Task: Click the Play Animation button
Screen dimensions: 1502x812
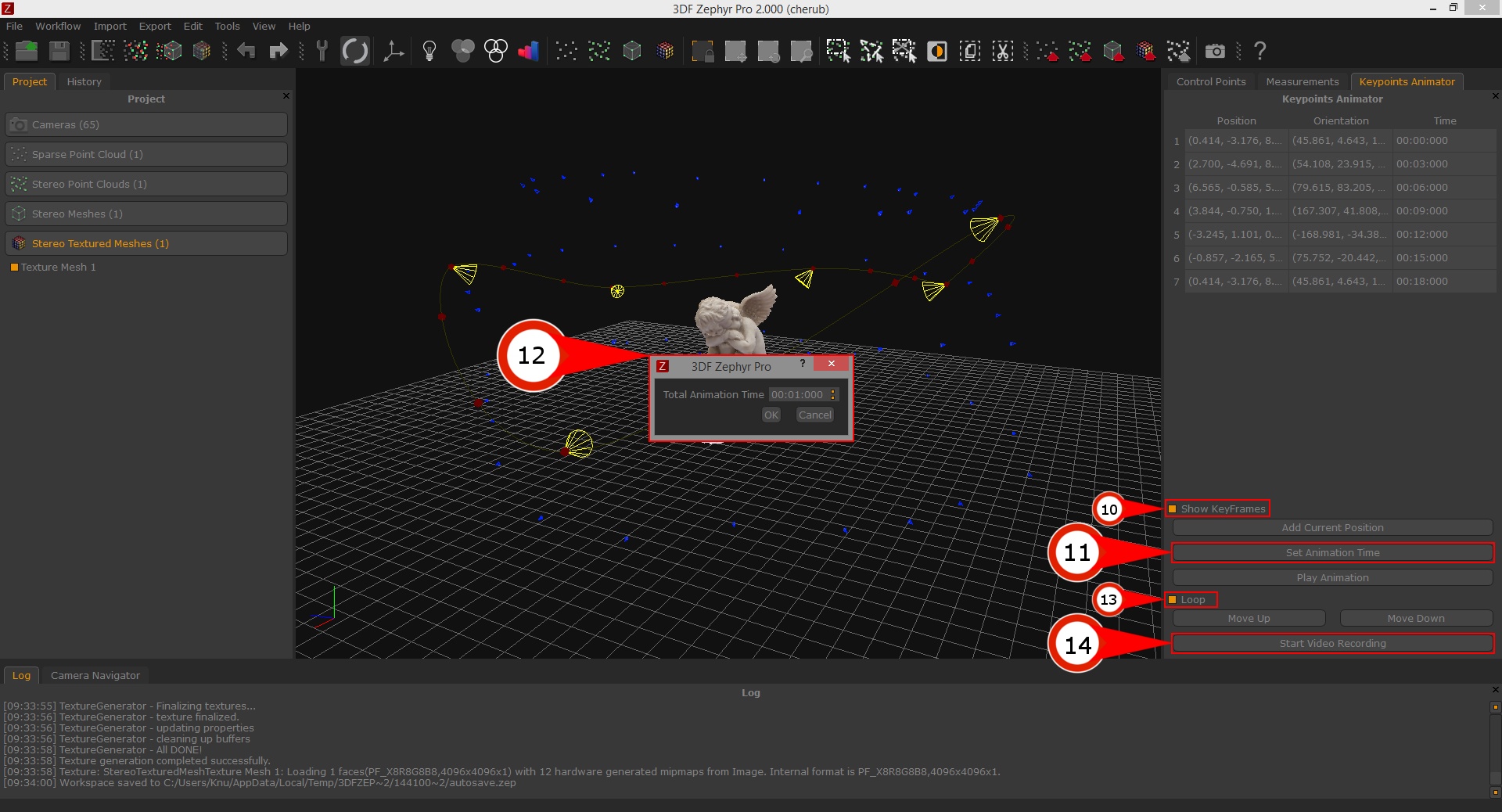Action: [1333, 578]
